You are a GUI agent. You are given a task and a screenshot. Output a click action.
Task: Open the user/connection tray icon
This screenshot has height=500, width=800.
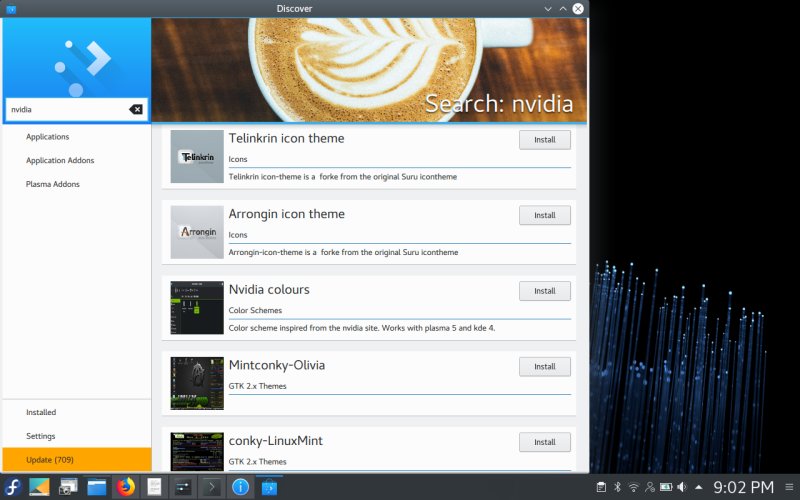click(x=649, y=487)
